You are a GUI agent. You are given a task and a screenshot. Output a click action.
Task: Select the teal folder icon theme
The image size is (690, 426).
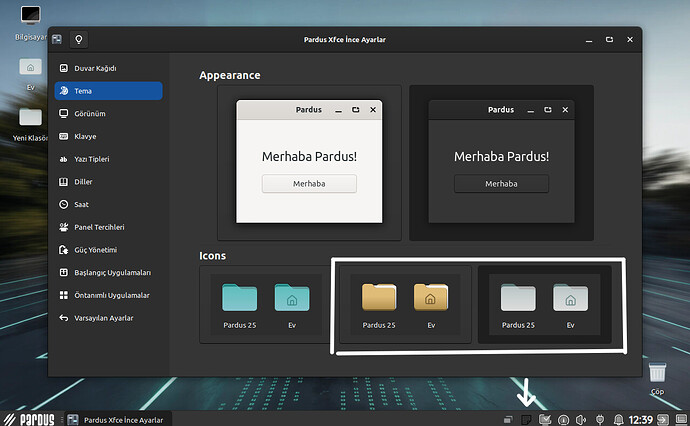(264, 304)
